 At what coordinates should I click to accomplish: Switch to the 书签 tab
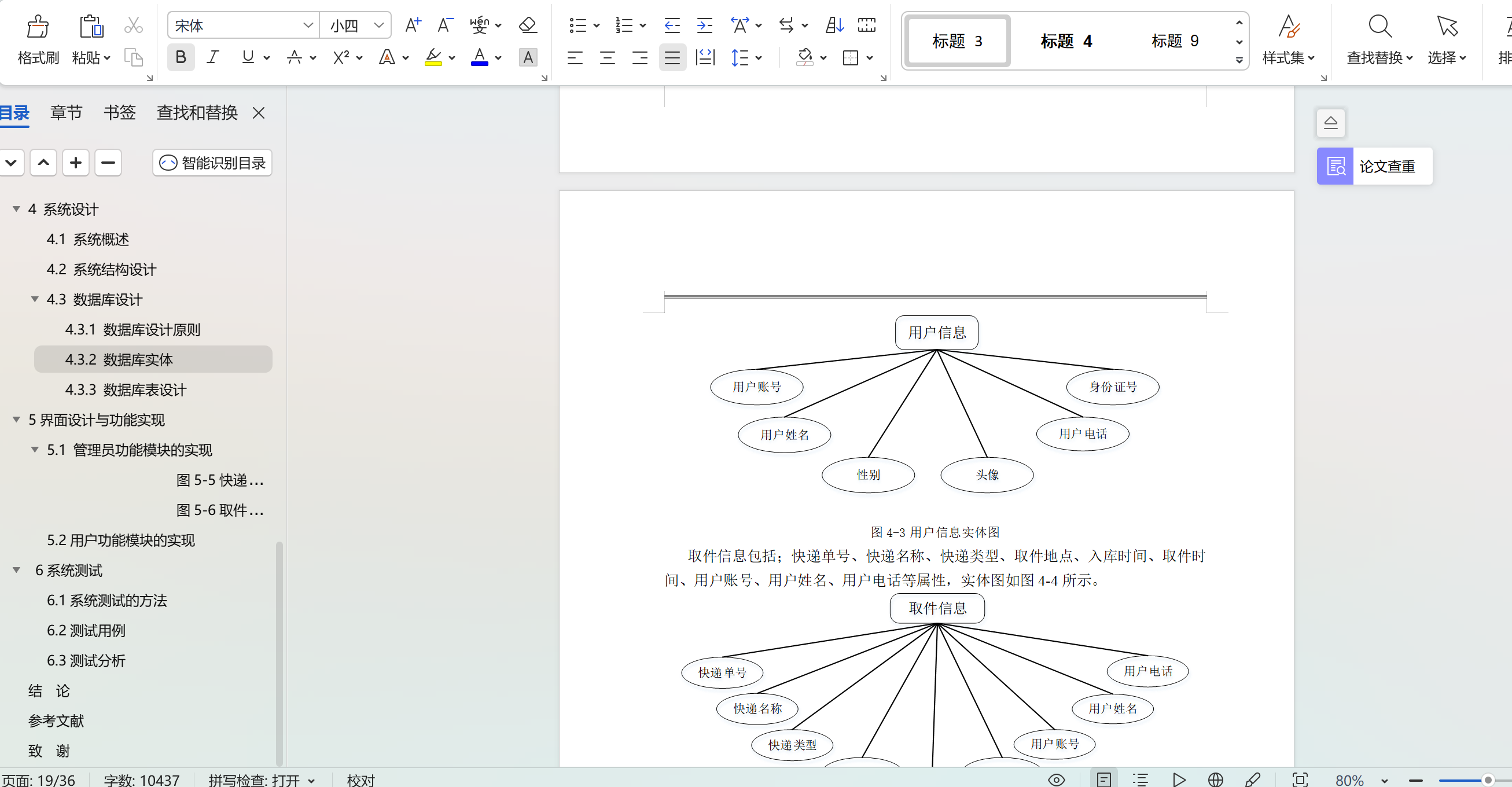119,113
